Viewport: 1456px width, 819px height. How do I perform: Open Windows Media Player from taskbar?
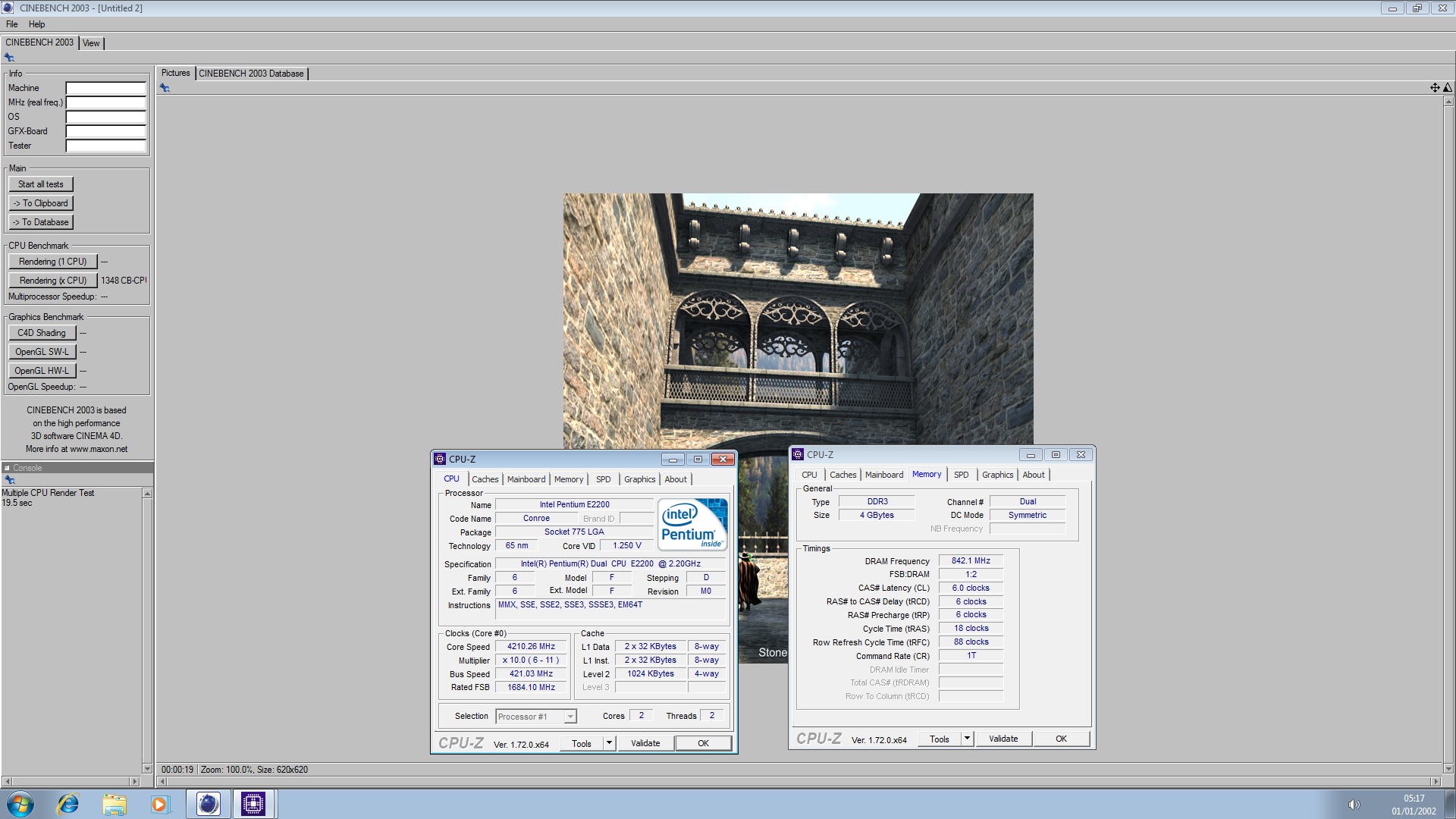pos(159,804)
